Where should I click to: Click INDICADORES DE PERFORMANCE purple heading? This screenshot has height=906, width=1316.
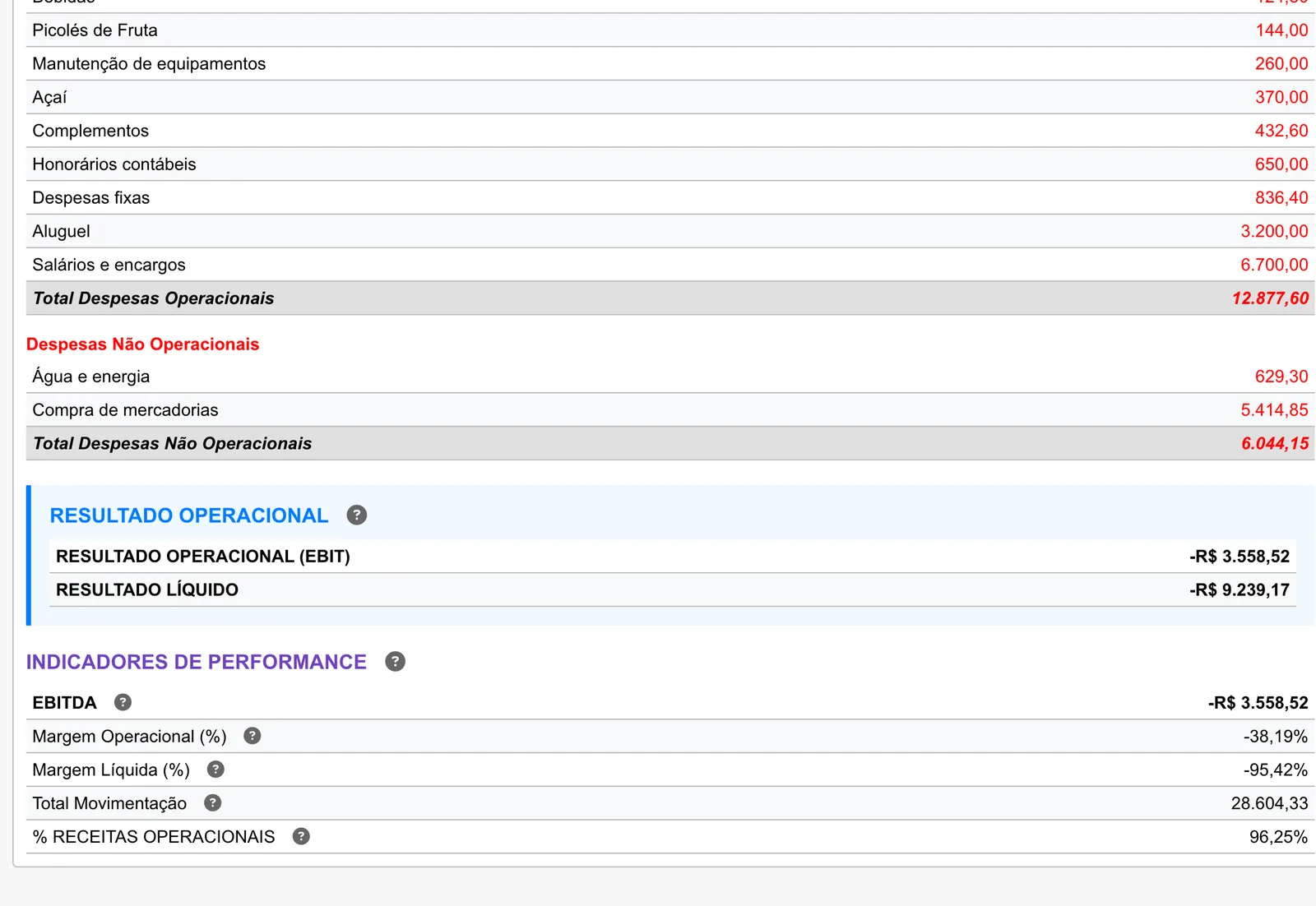(197, 662)
